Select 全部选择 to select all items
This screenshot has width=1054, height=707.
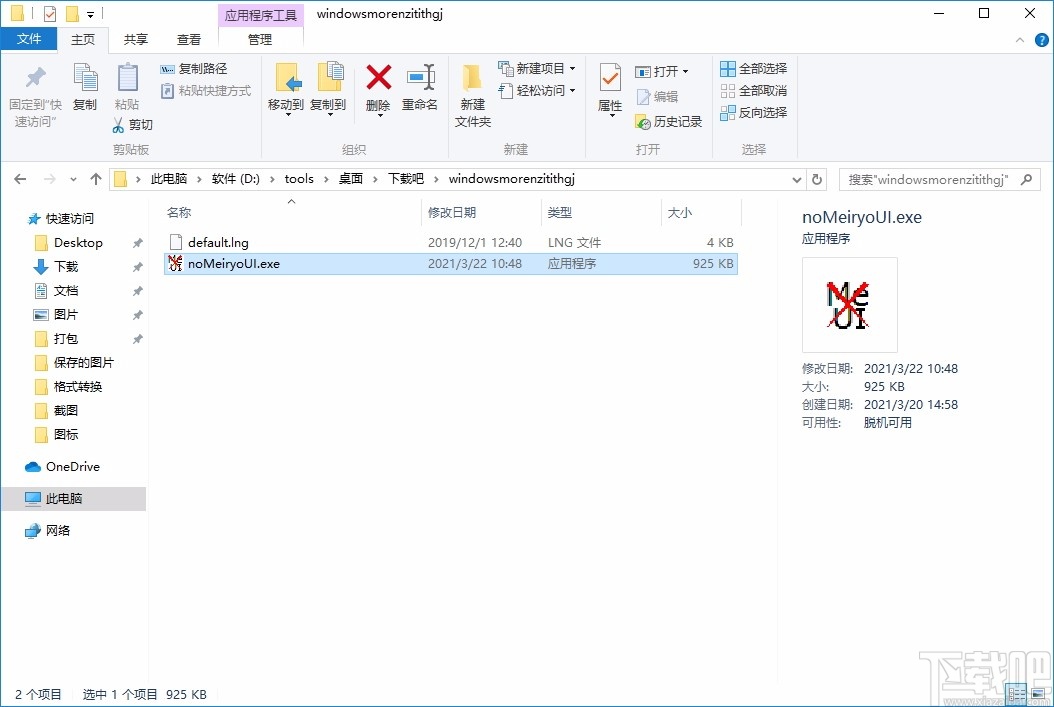pos(753,68)
